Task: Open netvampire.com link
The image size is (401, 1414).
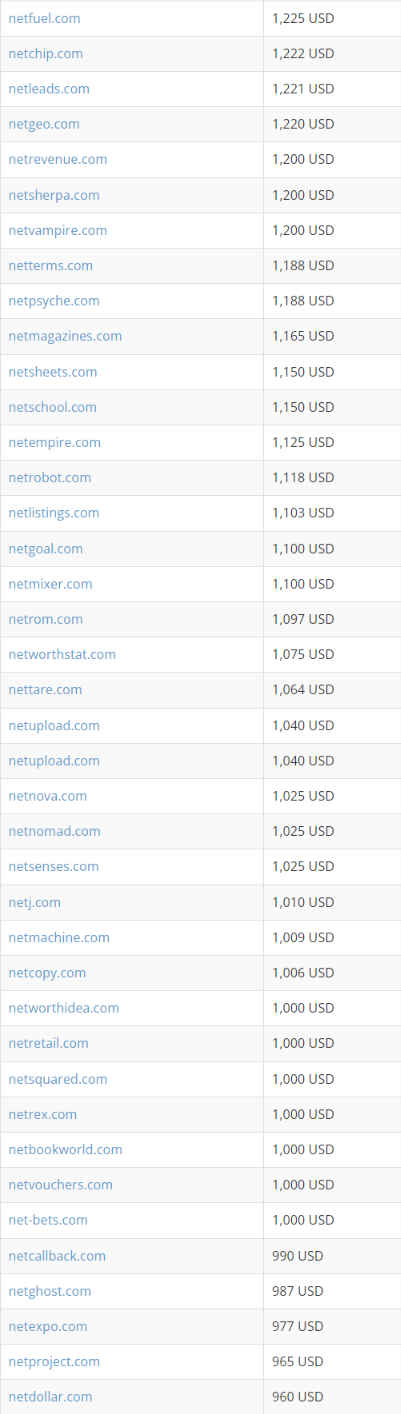Action: (58, 230)
